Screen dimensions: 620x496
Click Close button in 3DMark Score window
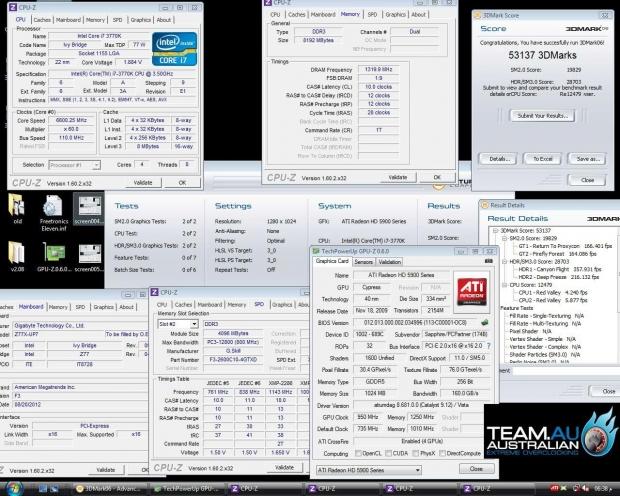pyautogui.click(x=587, y=180)
